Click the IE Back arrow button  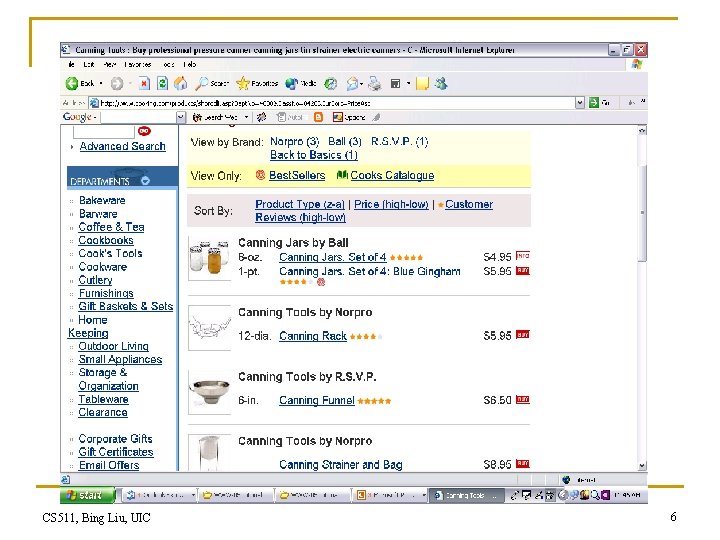coord(72,83)
